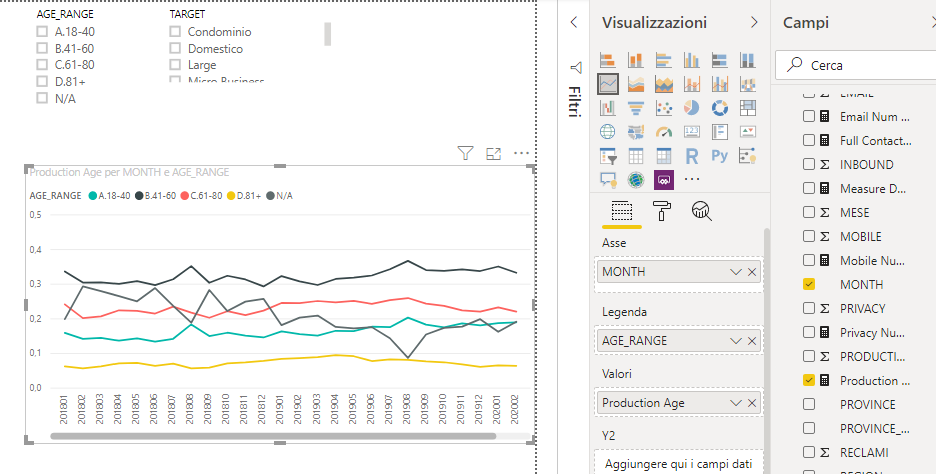Enable the PRIVACY field checkbox
936x474 pixels.
coord(809,308)
